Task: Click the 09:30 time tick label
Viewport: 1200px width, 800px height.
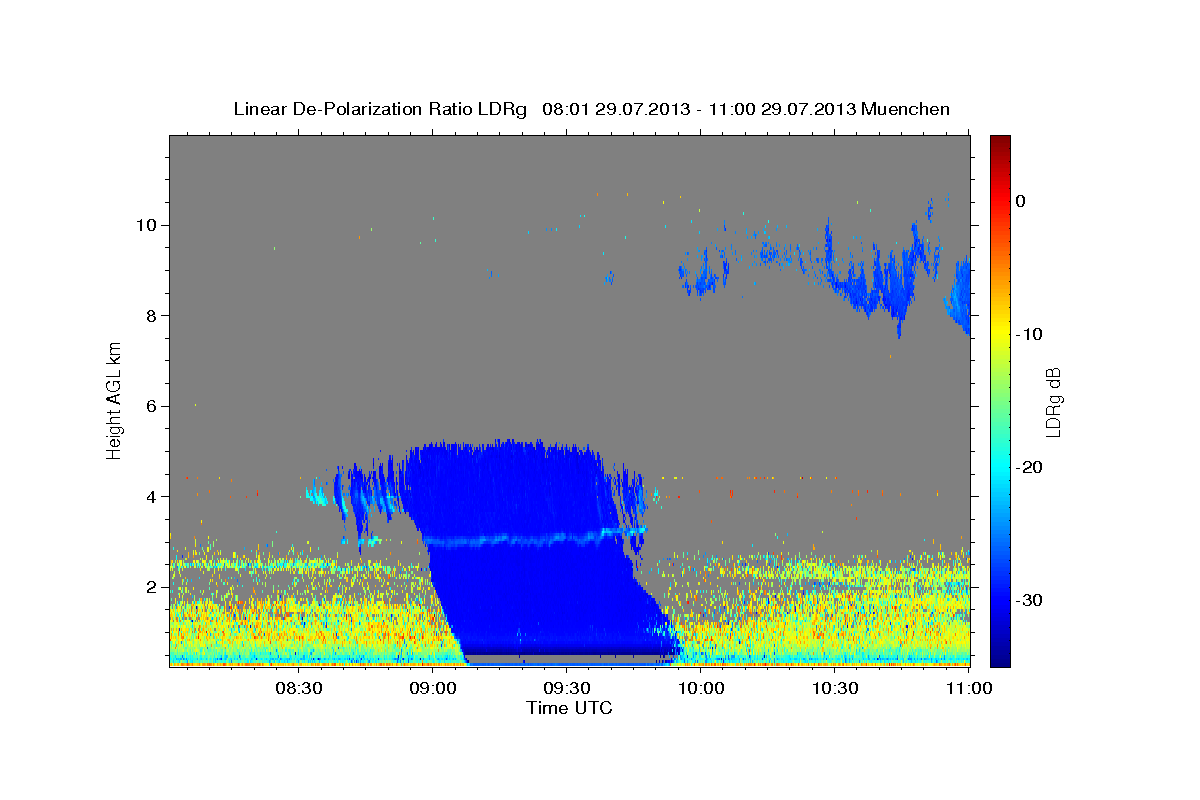Action: pyautogui.click(x=567, y=688)
